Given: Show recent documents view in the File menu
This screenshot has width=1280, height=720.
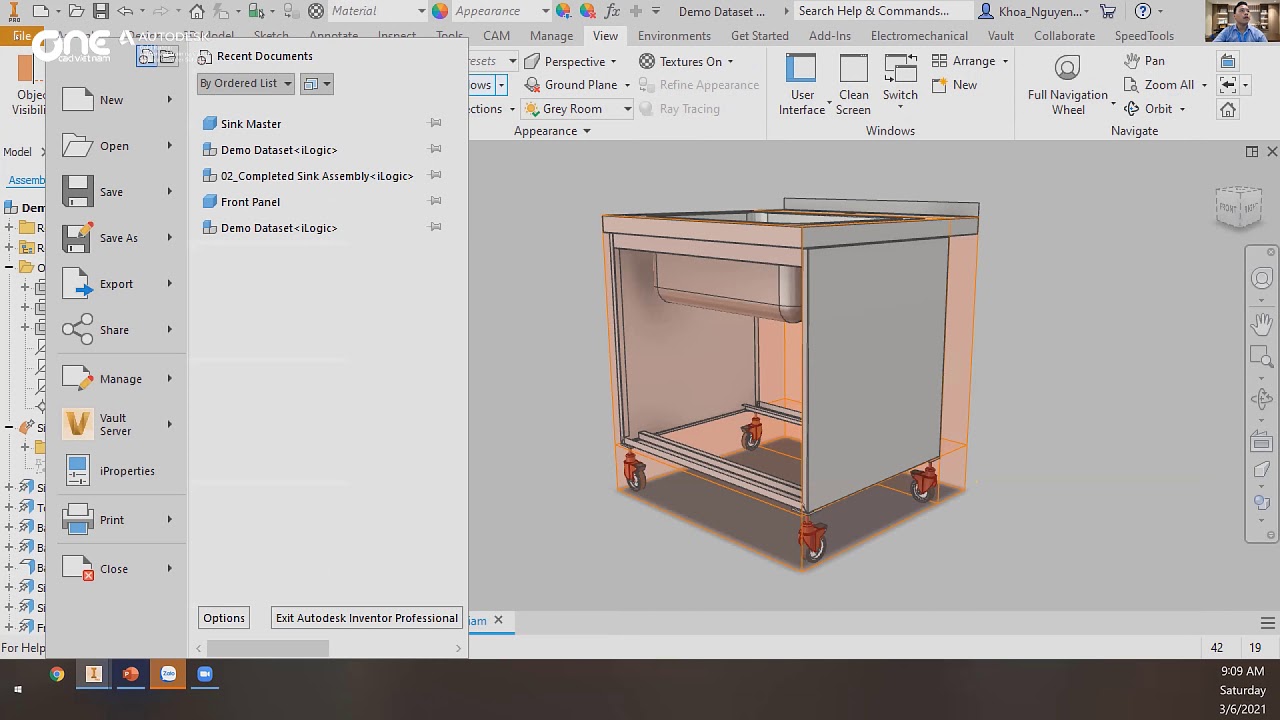Looking at the screenshot, I should click(147, 56).
